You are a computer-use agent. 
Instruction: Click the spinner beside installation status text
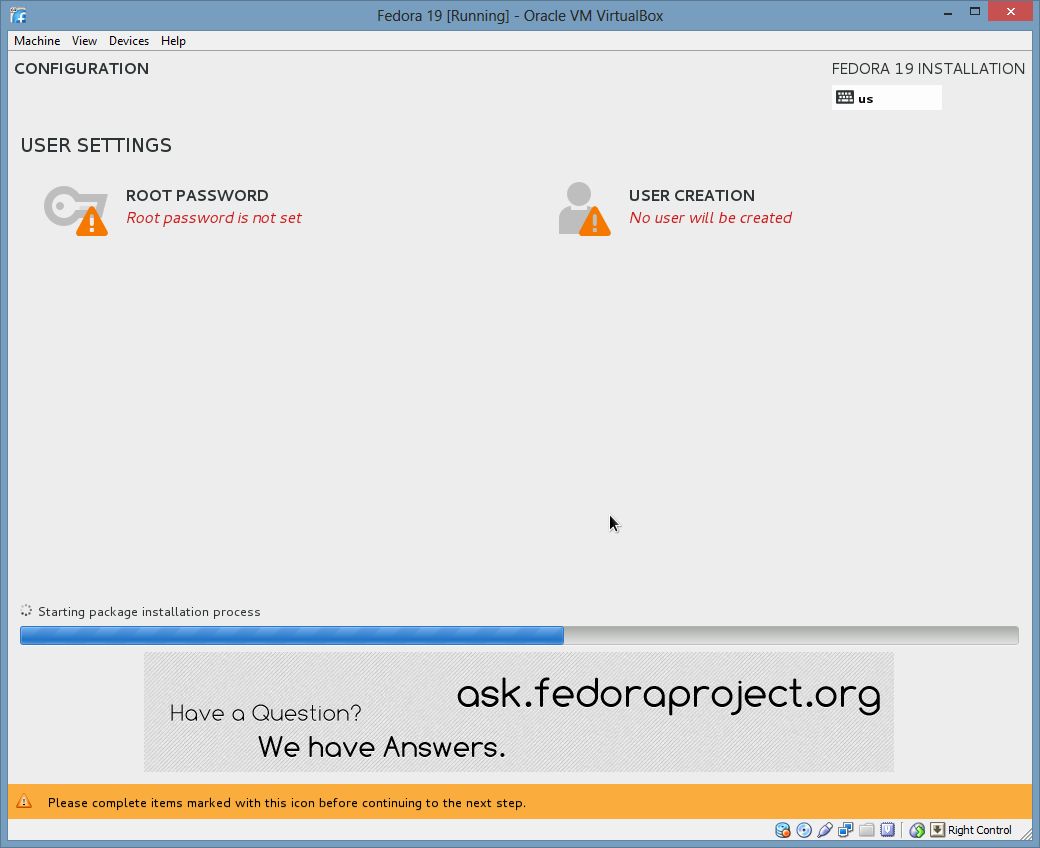tap(26, 611)
